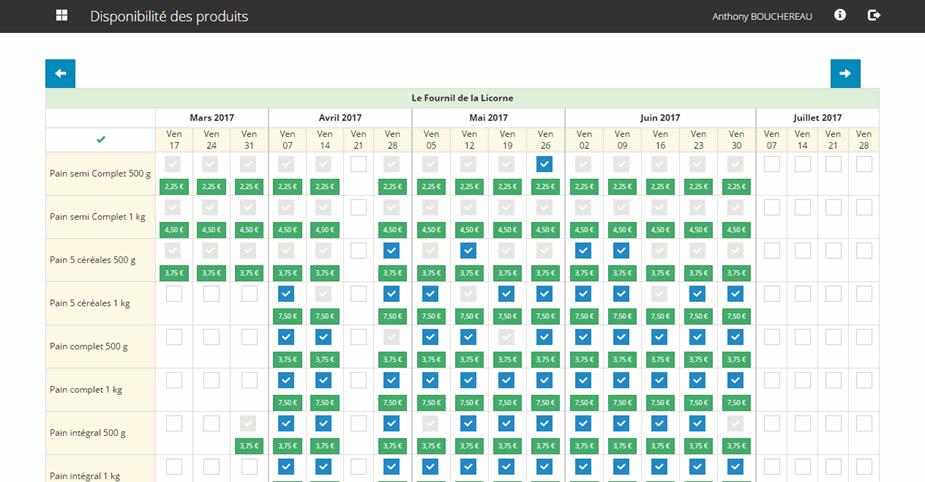Click 7,50 € price of Pain complet 1 kg Ven 02 Juin

click(x=583, y=402)
